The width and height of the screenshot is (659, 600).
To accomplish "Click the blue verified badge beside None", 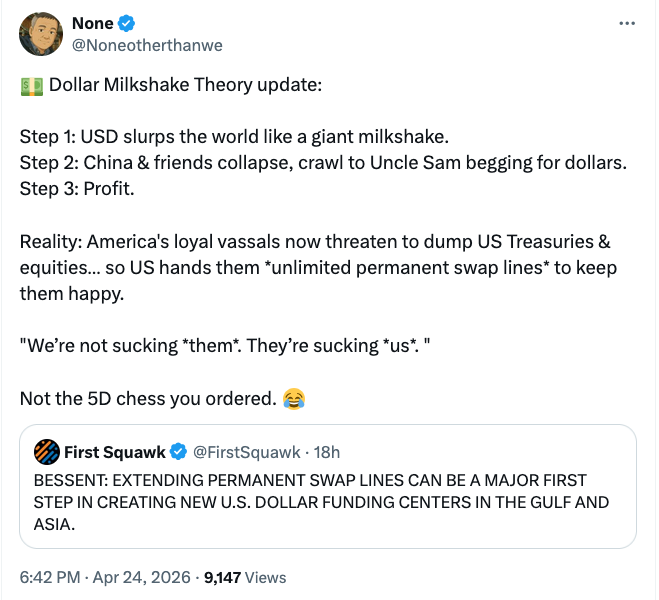I will point(127,24).
